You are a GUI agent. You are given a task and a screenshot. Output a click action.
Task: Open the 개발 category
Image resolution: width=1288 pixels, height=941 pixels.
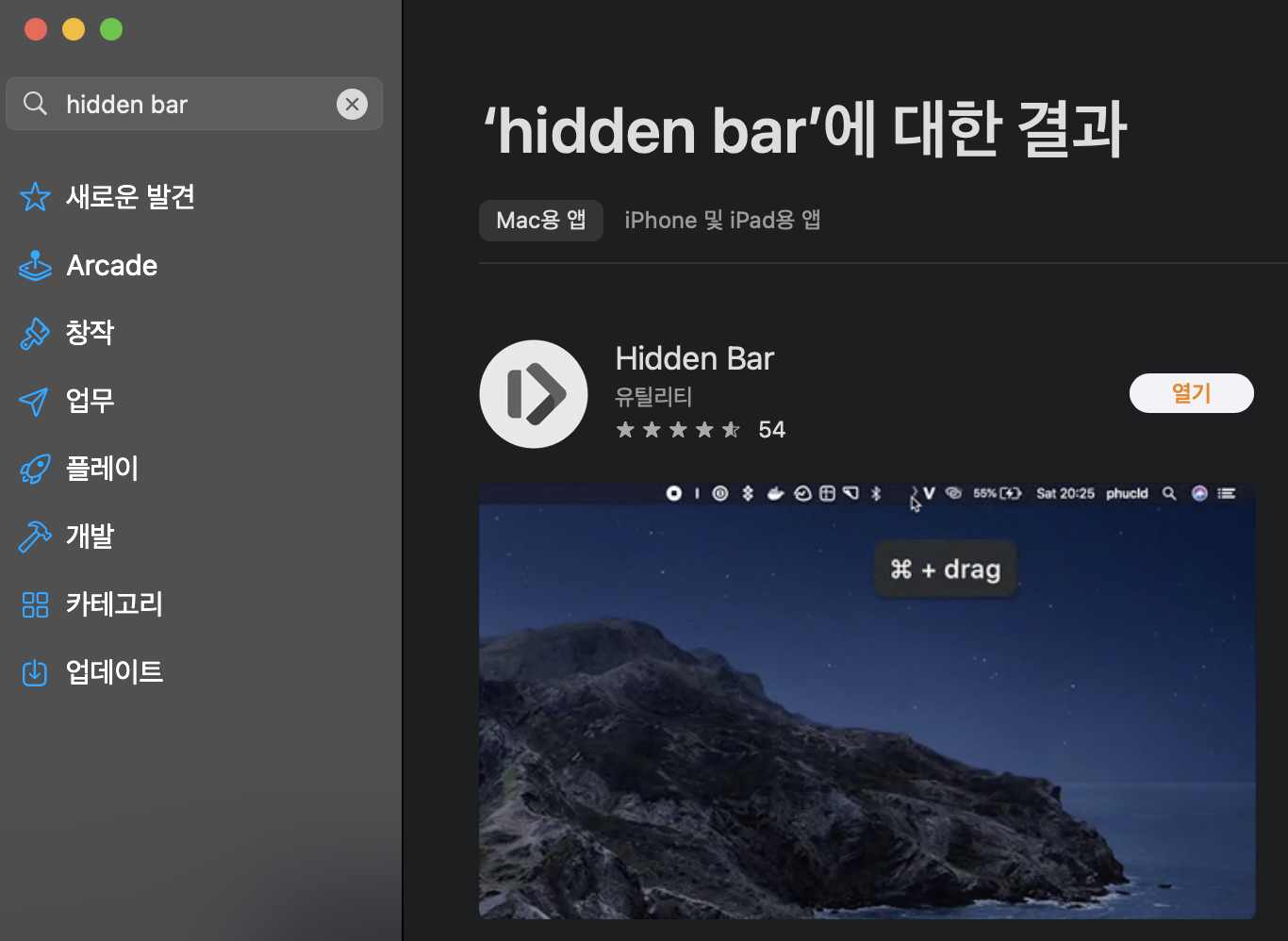pyautogui.click(x=90, y=536)
